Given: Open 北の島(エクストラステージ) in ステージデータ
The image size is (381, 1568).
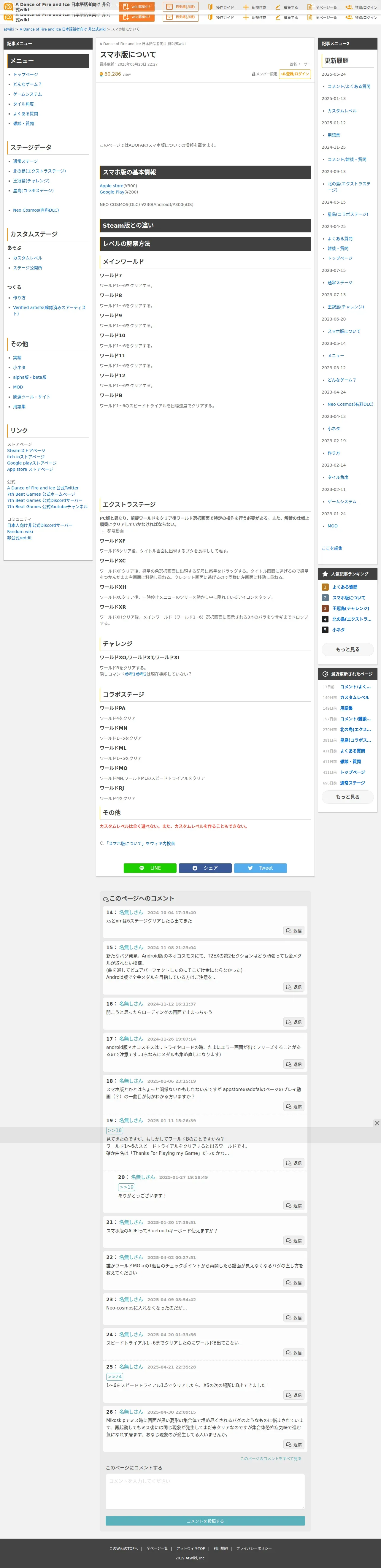Looking at the screenshot, I should tap(39, 171).
